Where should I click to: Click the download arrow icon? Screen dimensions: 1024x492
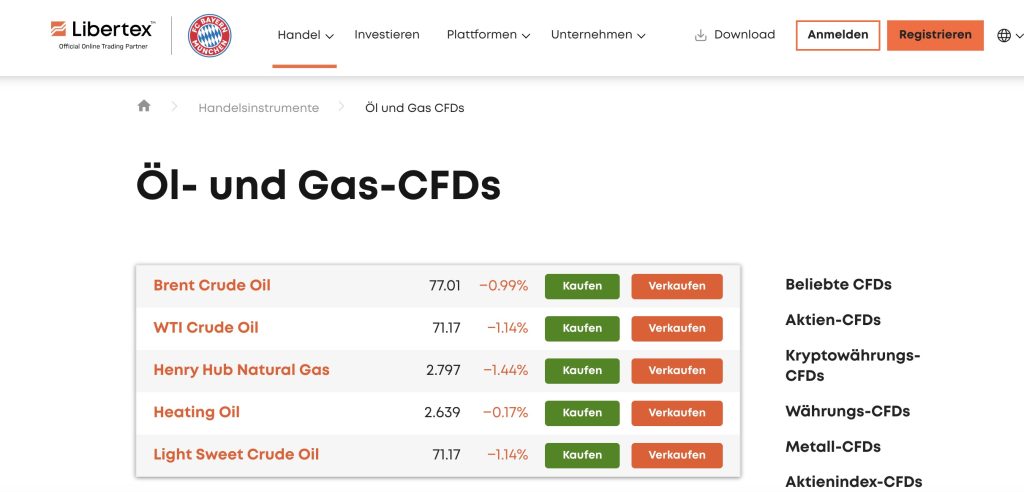coord(700,35)
